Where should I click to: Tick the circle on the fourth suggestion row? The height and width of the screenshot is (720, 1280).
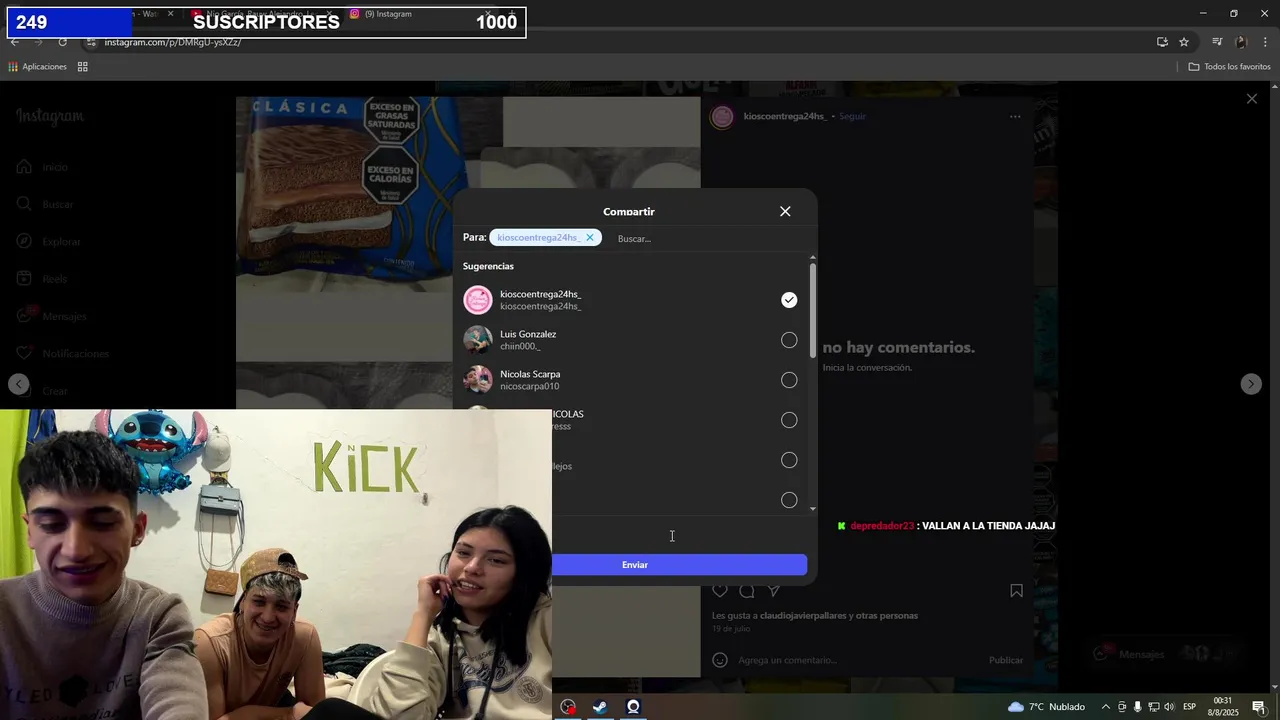(x=789, y=420)
